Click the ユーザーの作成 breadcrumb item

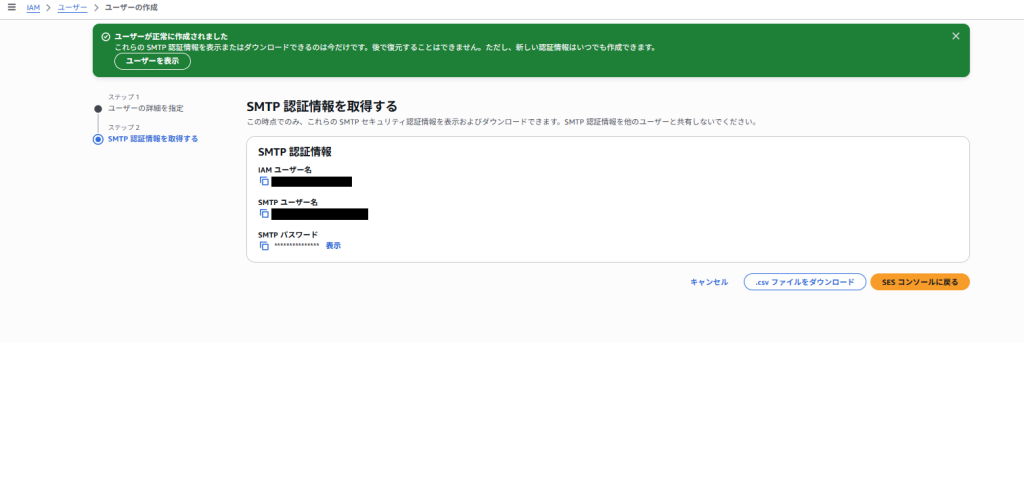131,7
